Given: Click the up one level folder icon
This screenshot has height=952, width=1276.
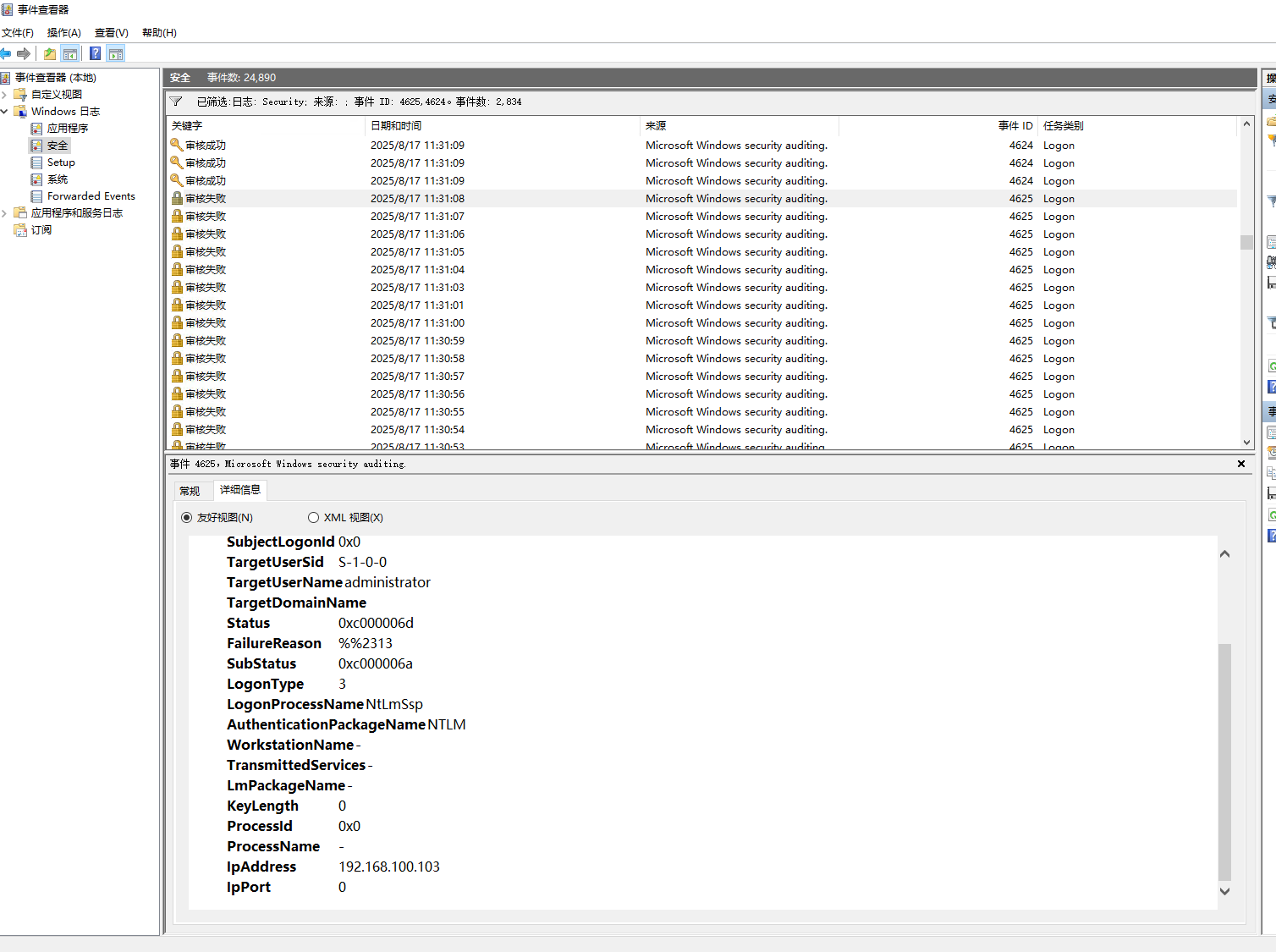Looking at the screenshot, I should tap(50, 54).
